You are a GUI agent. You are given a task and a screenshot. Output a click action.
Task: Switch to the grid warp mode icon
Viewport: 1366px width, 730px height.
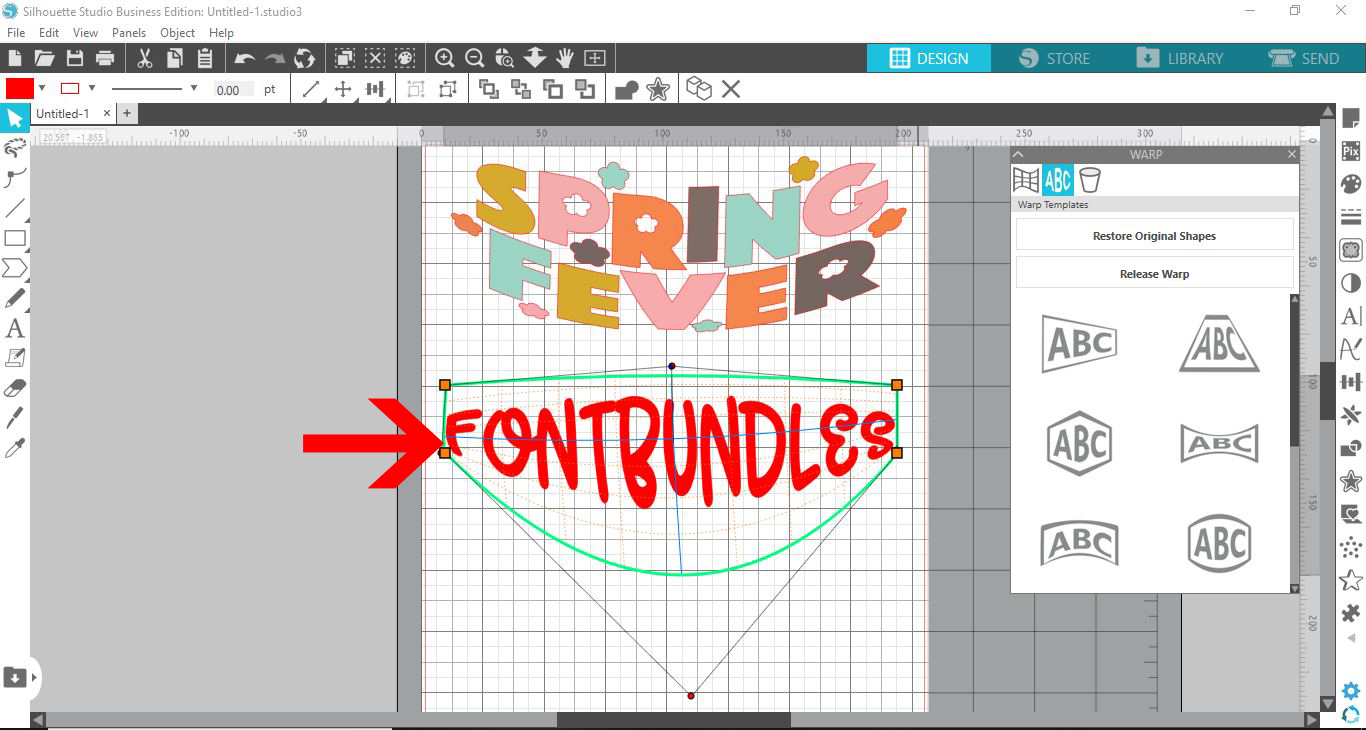[x=1026, y=180]
